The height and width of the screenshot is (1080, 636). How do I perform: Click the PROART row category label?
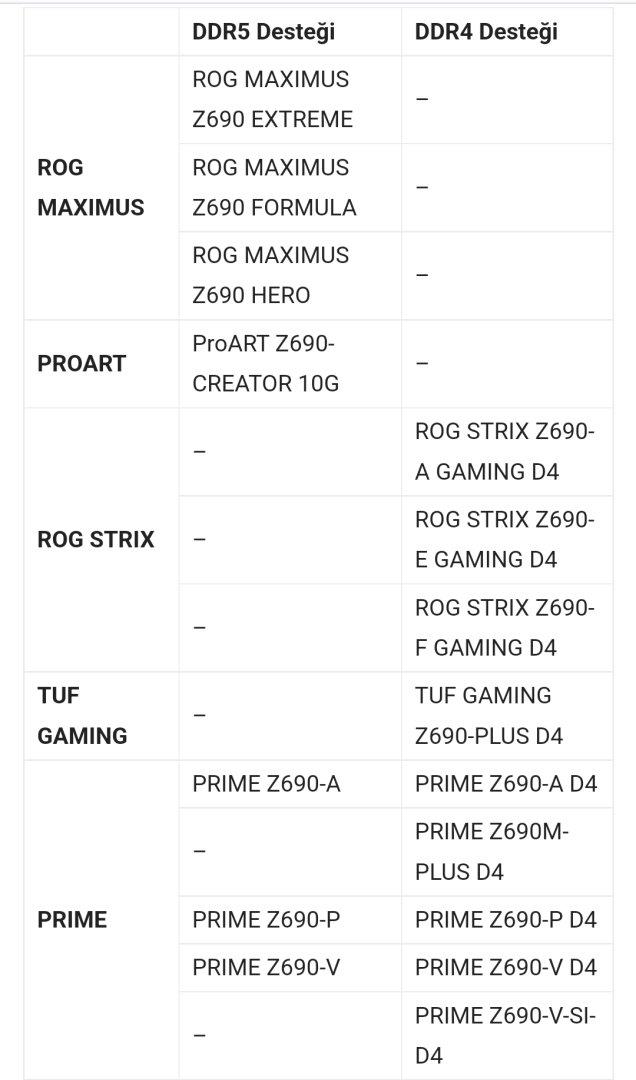point(81,363)
